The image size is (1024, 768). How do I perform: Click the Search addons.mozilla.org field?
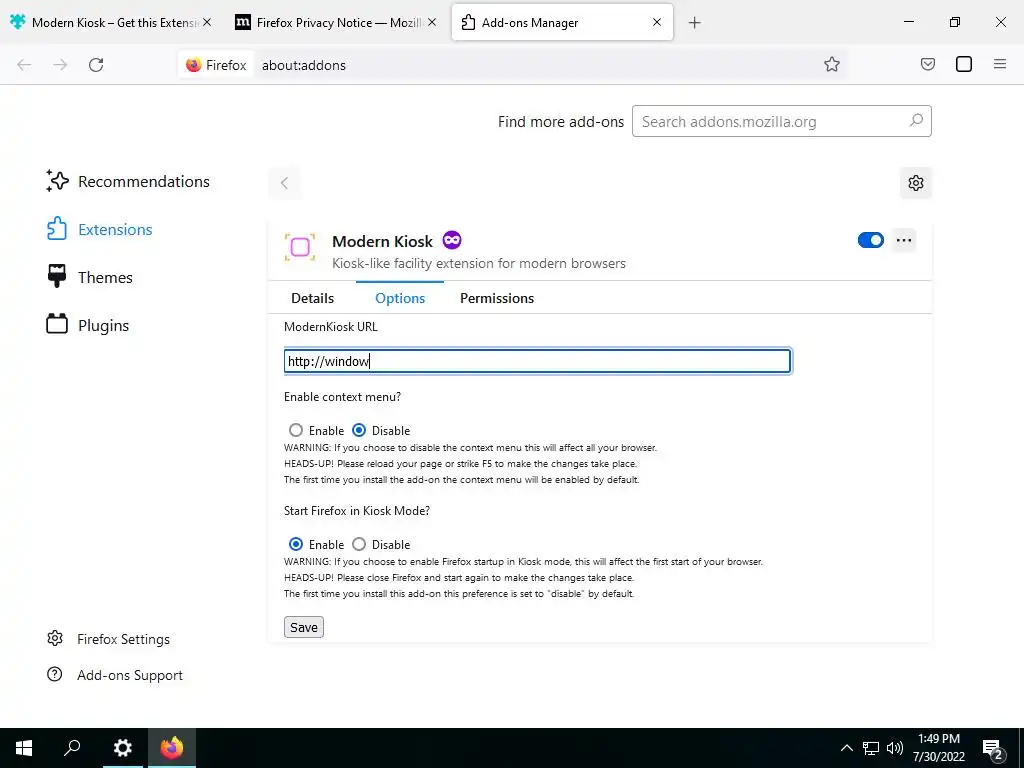pos(782,121)
